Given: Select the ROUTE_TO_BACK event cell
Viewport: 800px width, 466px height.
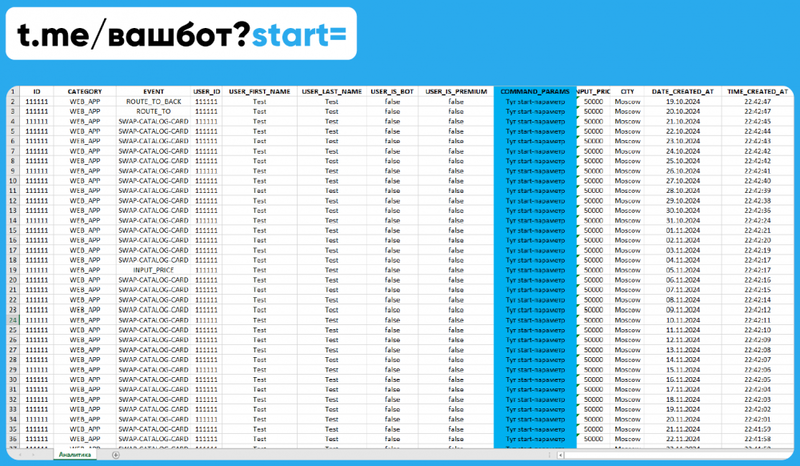Looking at the screenshot, I should (x=154, y=102).
